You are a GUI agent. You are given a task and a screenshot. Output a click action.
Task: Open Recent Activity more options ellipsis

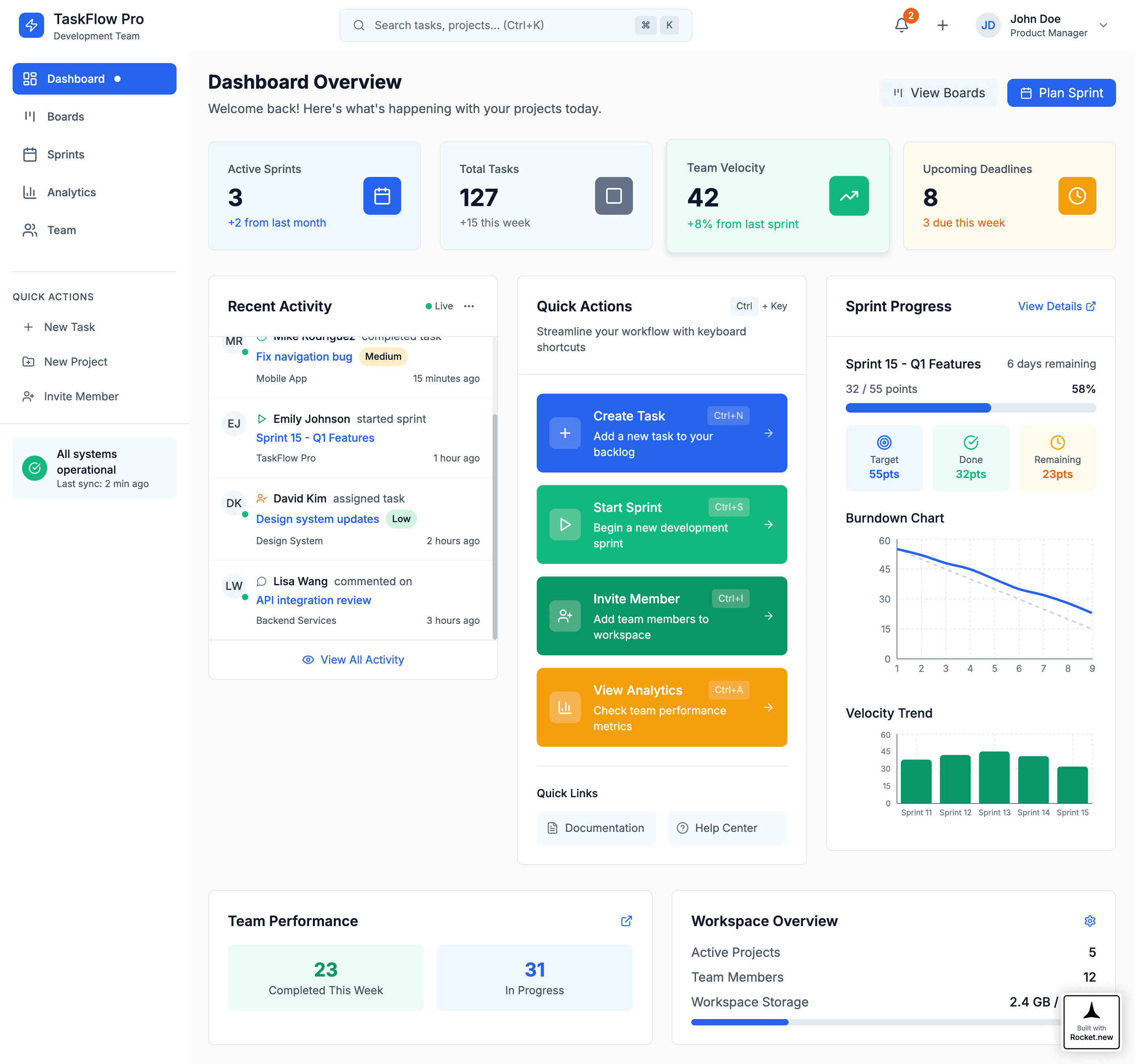pyautogui.click(x=469, y=306)
